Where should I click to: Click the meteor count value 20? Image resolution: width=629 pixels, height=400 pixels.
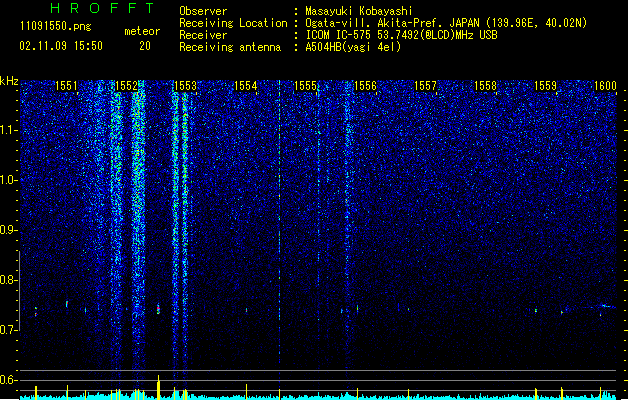[x=145, y=46]
